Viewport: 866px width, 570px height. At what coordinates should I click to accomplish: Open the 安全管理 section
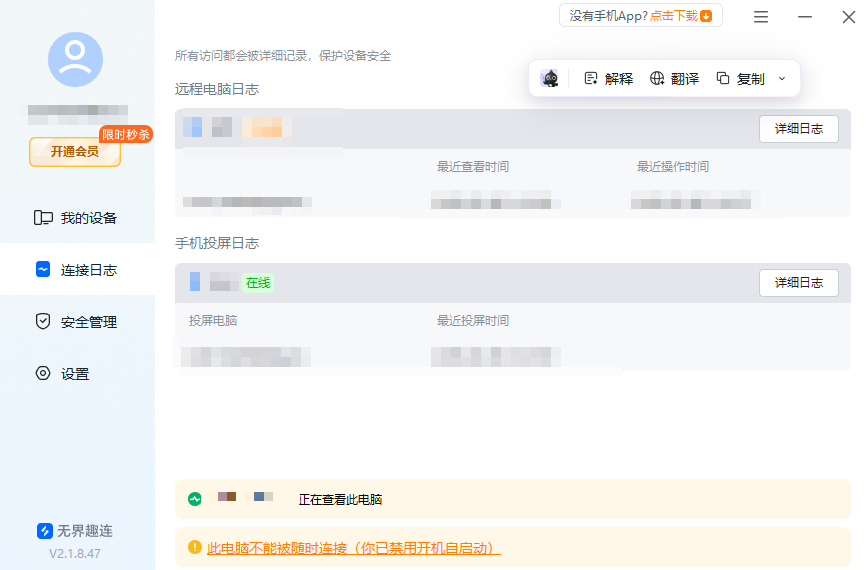click(77, 322)
